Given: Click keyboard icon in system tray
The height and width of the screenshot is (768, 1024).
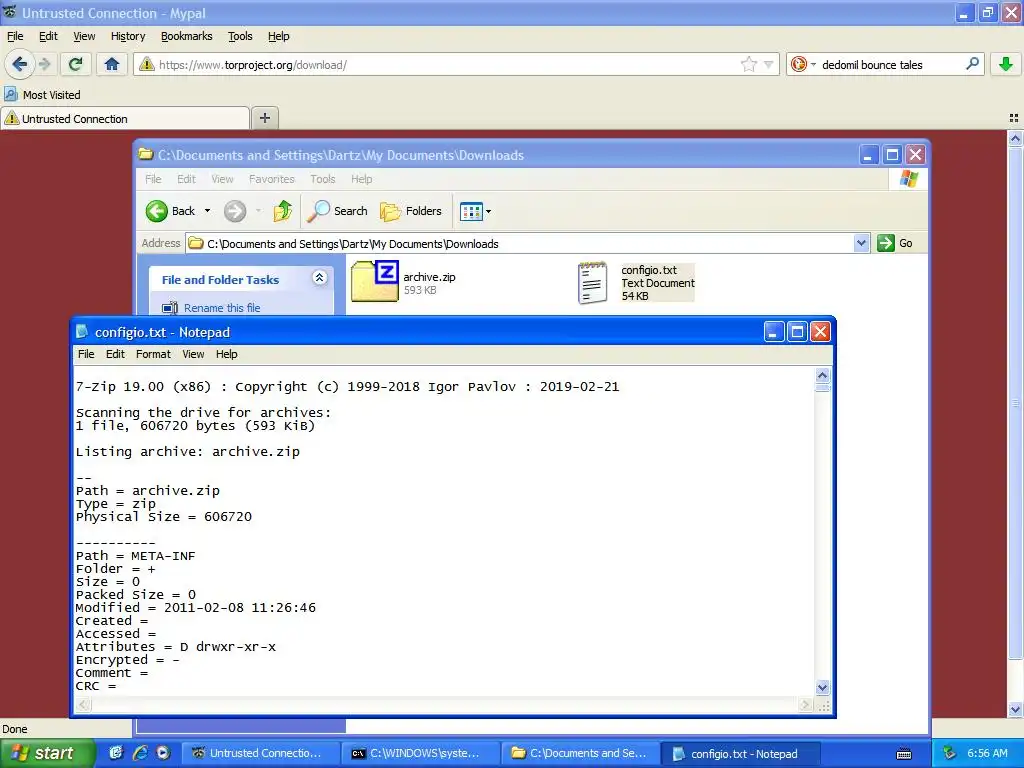Looking at the screenshot, I should click(904, 754).
